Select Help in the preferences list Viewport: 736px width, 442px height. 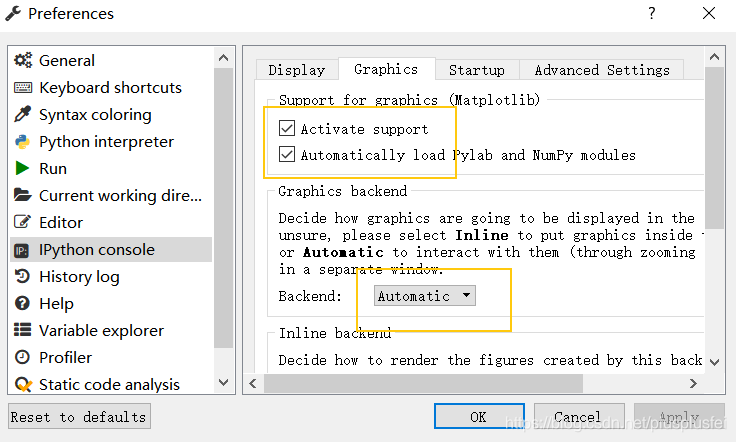click(x=111, y=303)
